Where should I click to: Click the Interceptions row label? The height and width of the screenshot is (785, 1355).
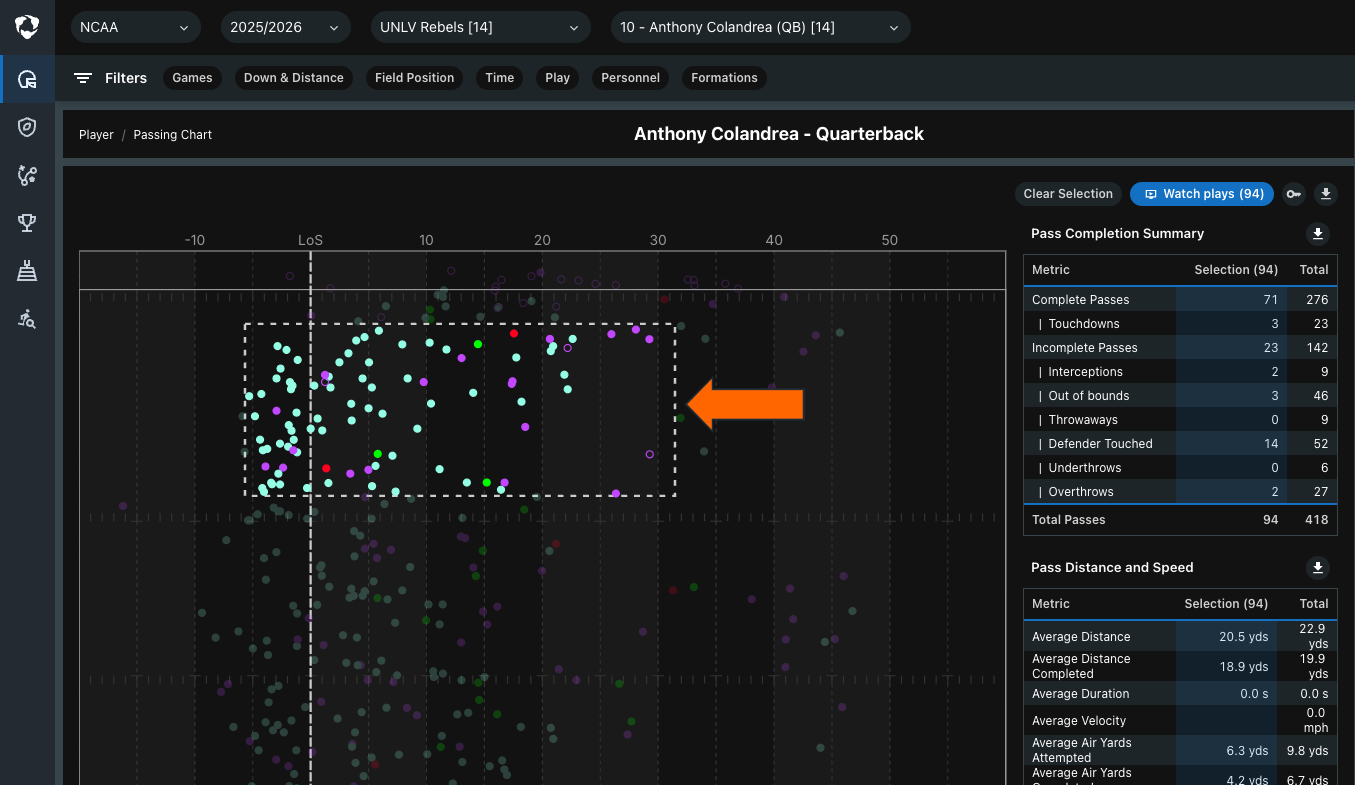pos(1086,372)
